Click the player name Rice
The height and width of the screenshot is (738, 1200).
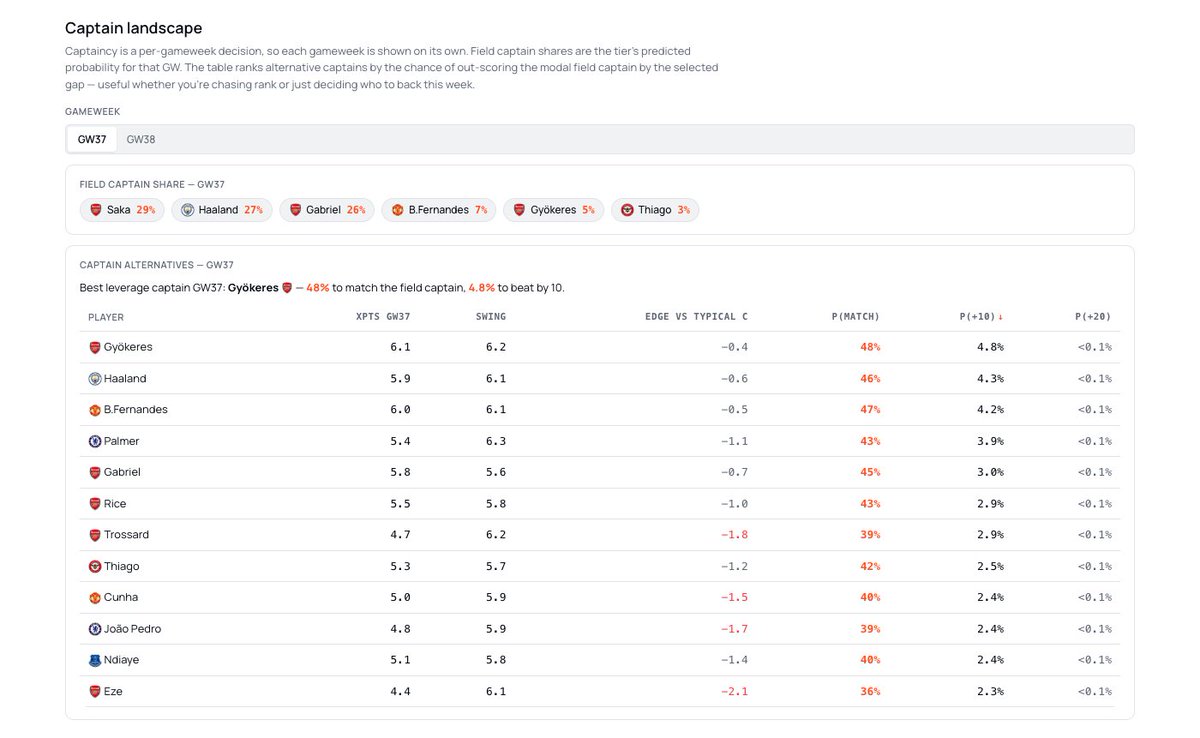coord(115,504)
